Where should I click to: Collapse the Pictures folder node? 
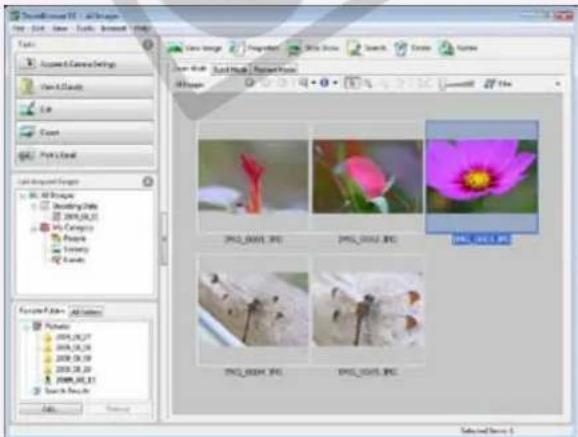tap(26, 326)
